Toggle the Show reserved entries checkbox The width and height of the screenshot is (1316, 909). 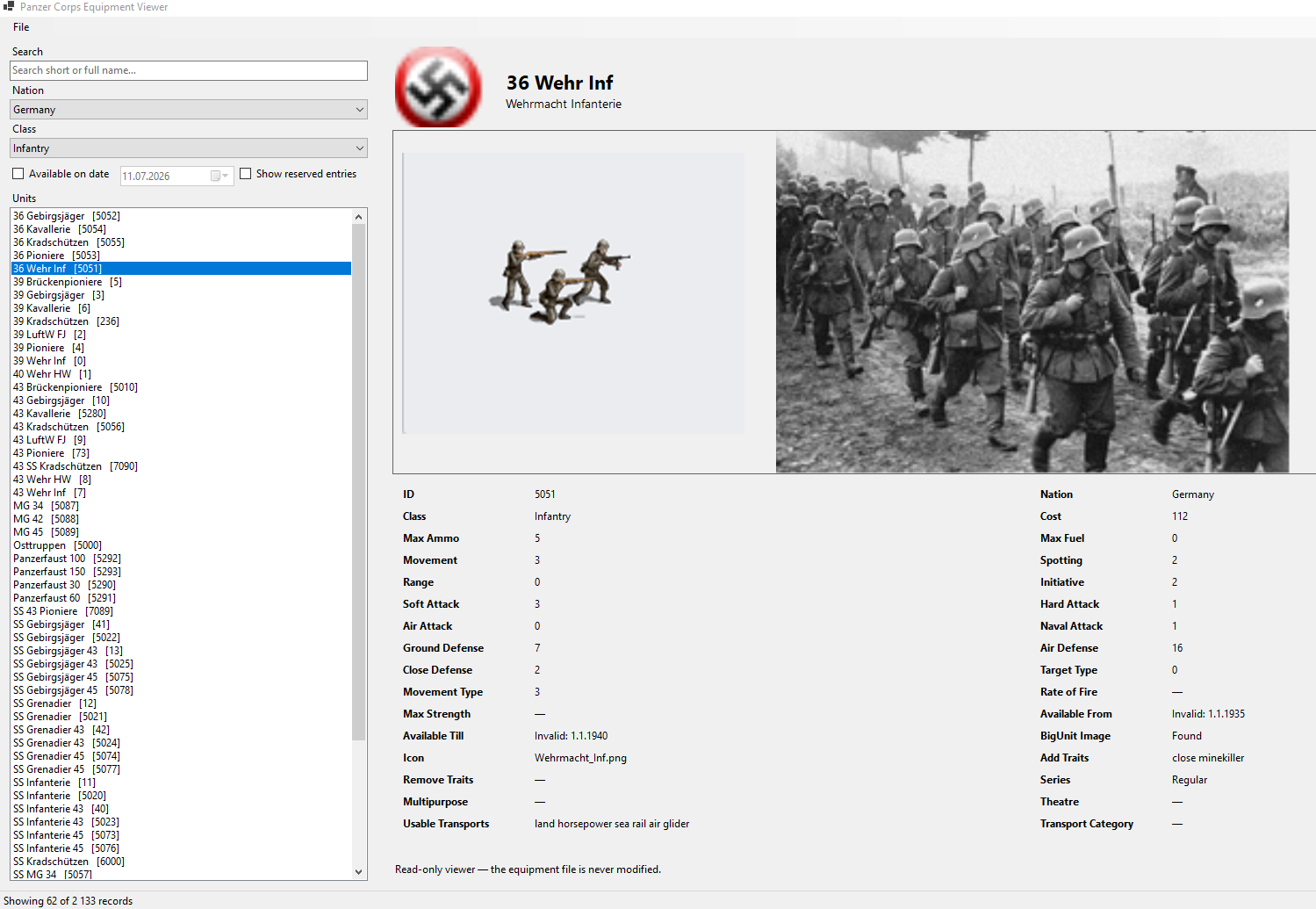pos(246,174)
